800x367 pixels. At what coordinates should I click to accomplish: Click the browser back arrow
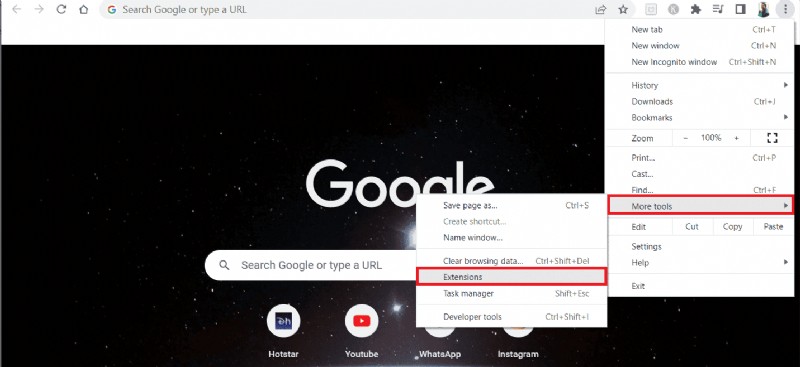coord(17,9)
